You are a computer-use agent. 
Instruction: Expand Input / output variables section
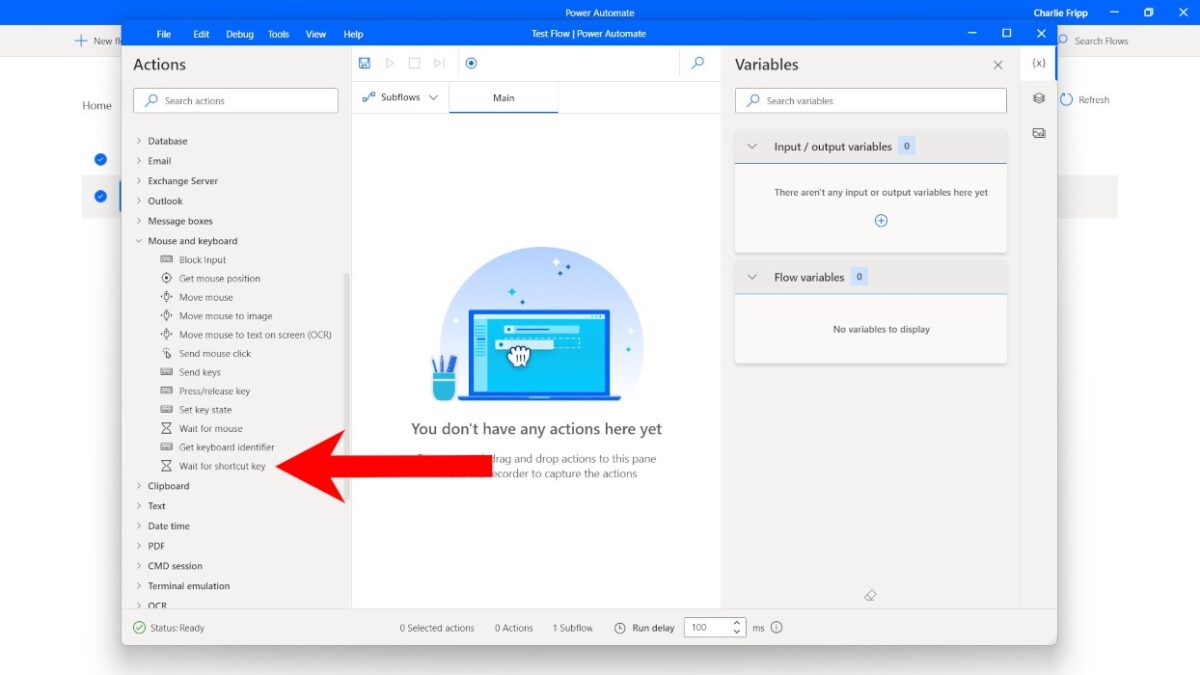coord(752,146)
